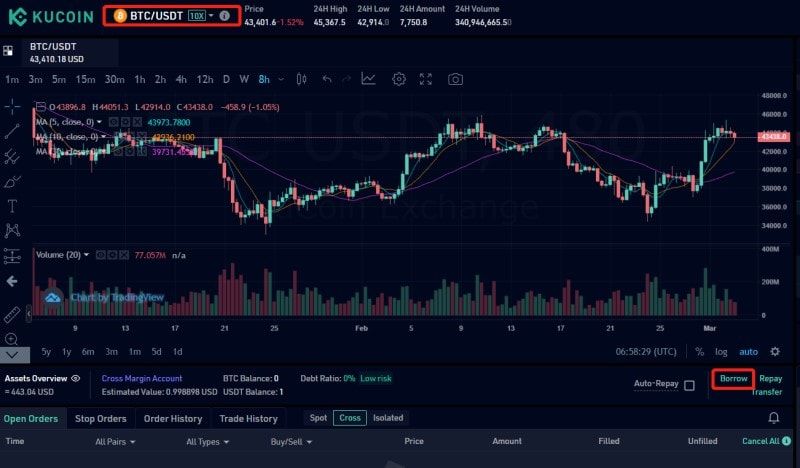Redo the last chart action
This screenshot has height=468, width=800.
[x=346, y=79]
